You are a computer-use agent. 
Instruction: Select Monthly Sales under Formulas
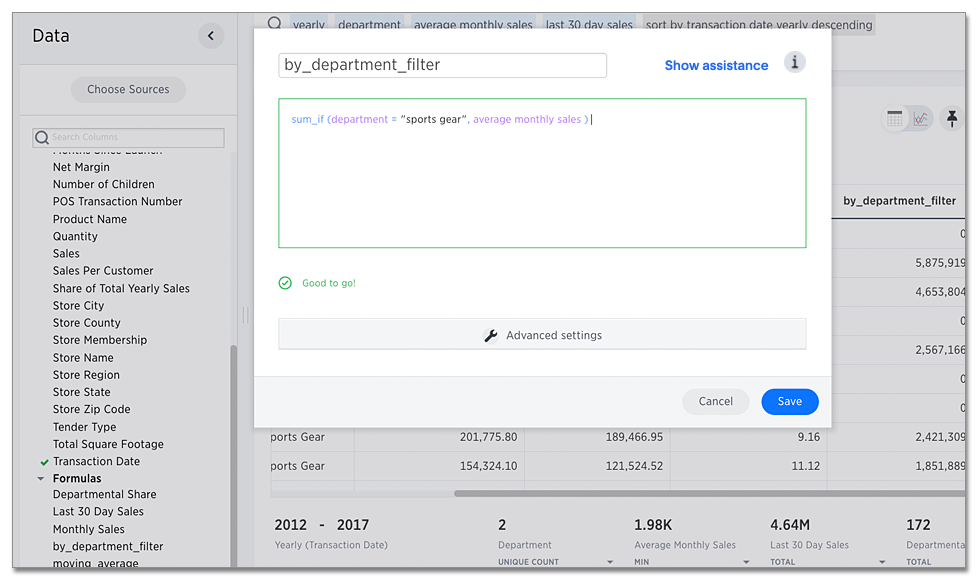[90, 528]
